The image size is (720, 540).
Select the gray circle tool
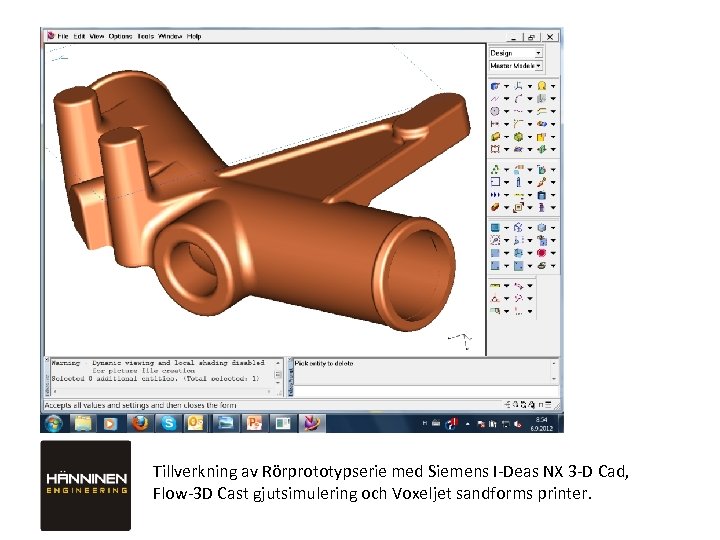(495, 111)
